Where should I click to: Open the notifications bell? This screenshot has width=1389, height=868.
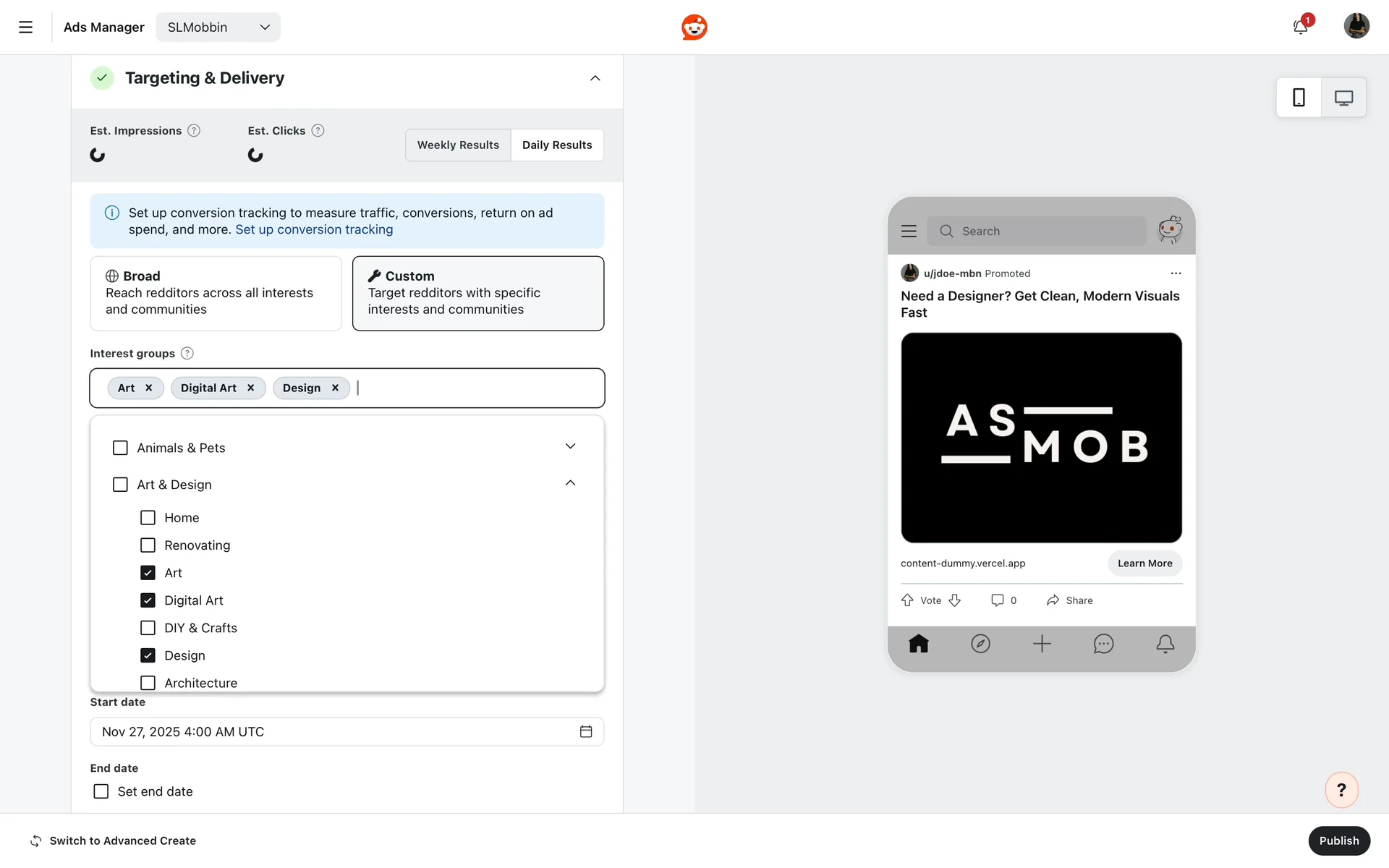[x=1300, y=27]
